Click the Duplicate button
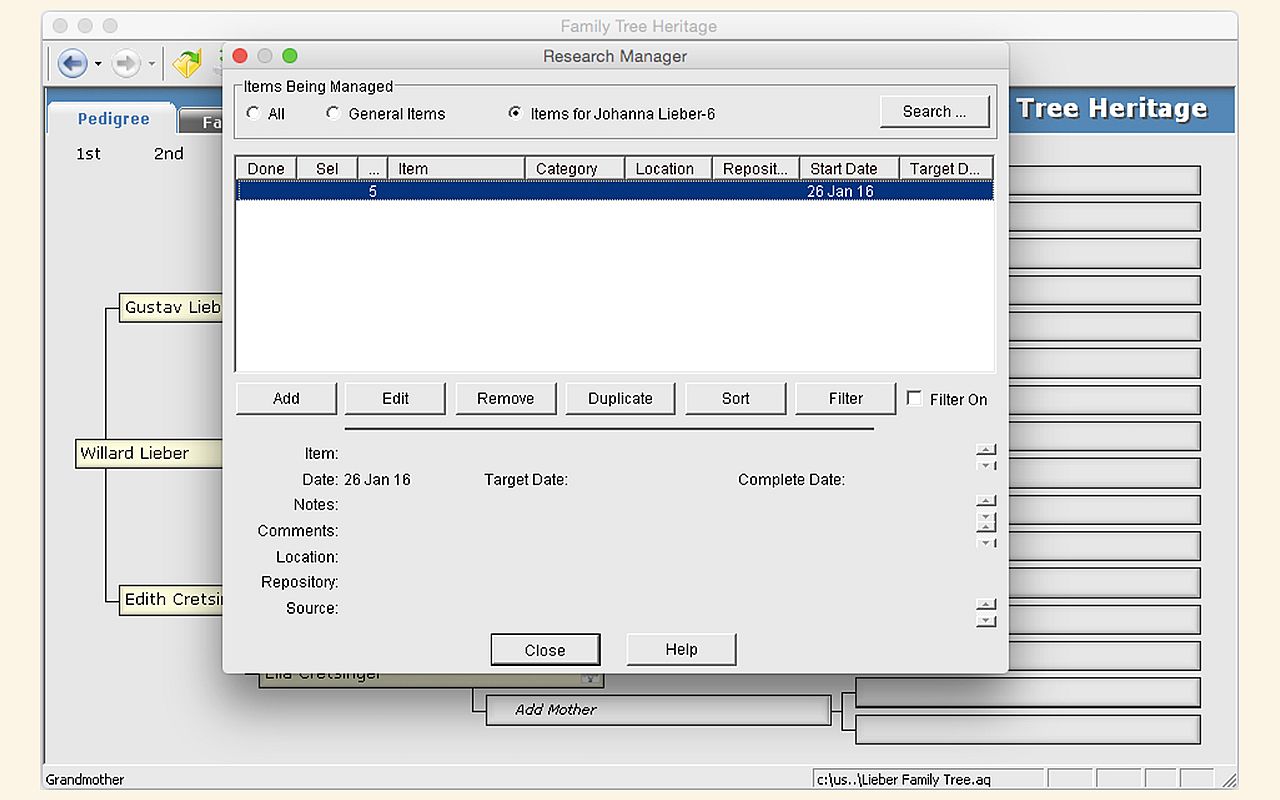The width and height of the screenshot is (1280, 800). (620, 398)
